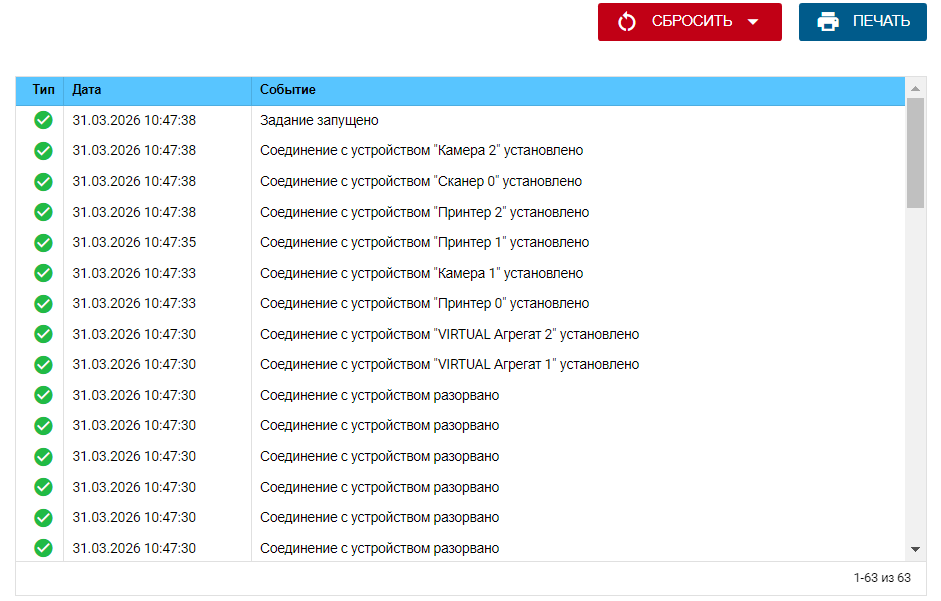941x601 pixels.
Task: Click the scrollbar up arrow
Action: (915, 89)
